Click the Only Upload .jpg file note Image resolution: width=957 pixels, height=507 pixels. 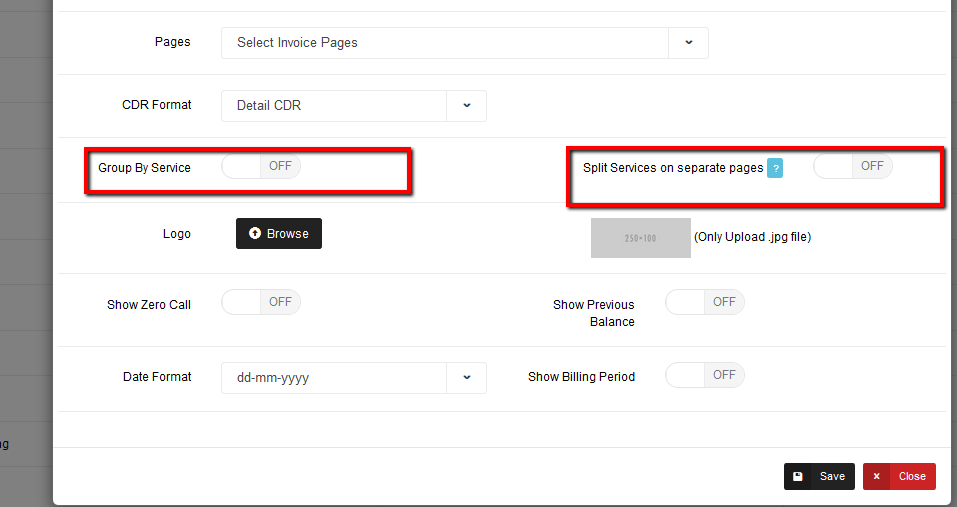(752, 238)
